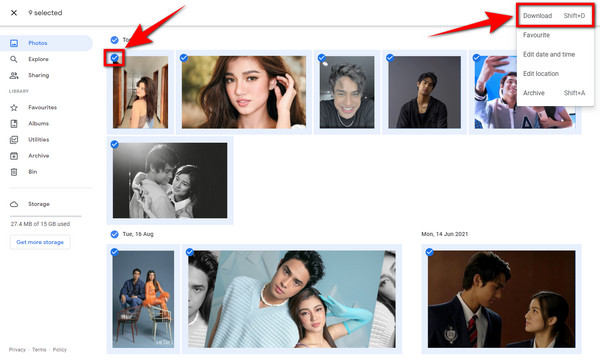Image resolution: width=600 pixels, height=361 pixels.
Task: Click the '9 selected' counter text
Action: 45,13
